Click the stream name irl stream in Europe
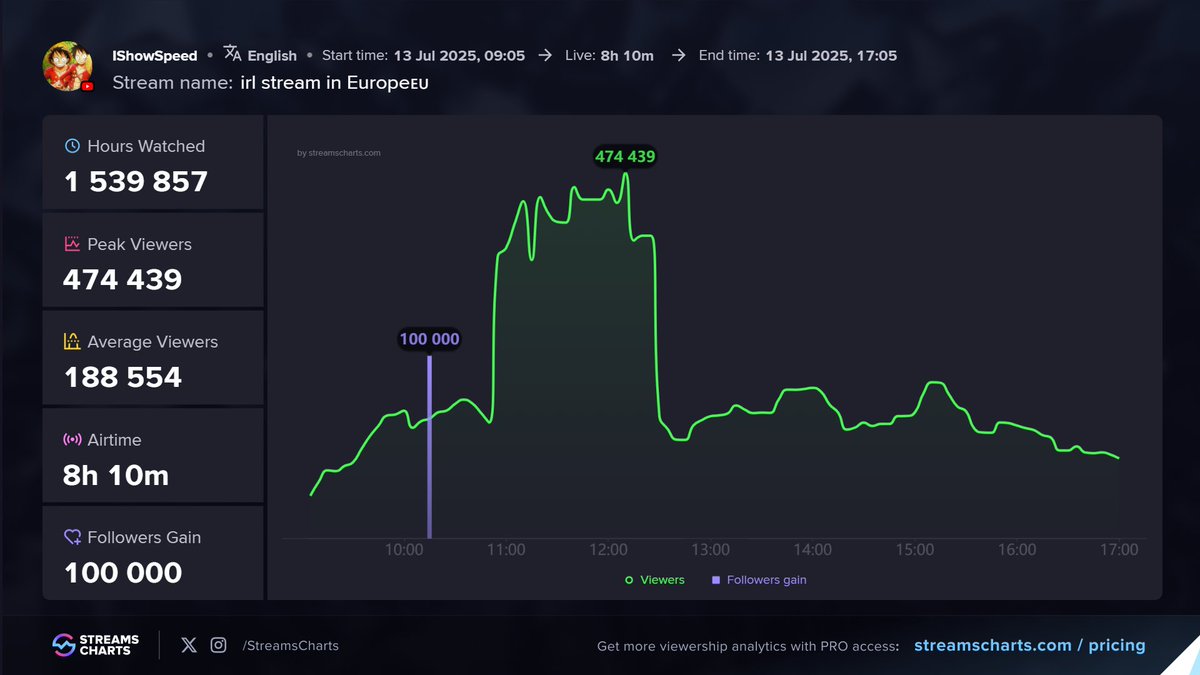 [335, 83]
